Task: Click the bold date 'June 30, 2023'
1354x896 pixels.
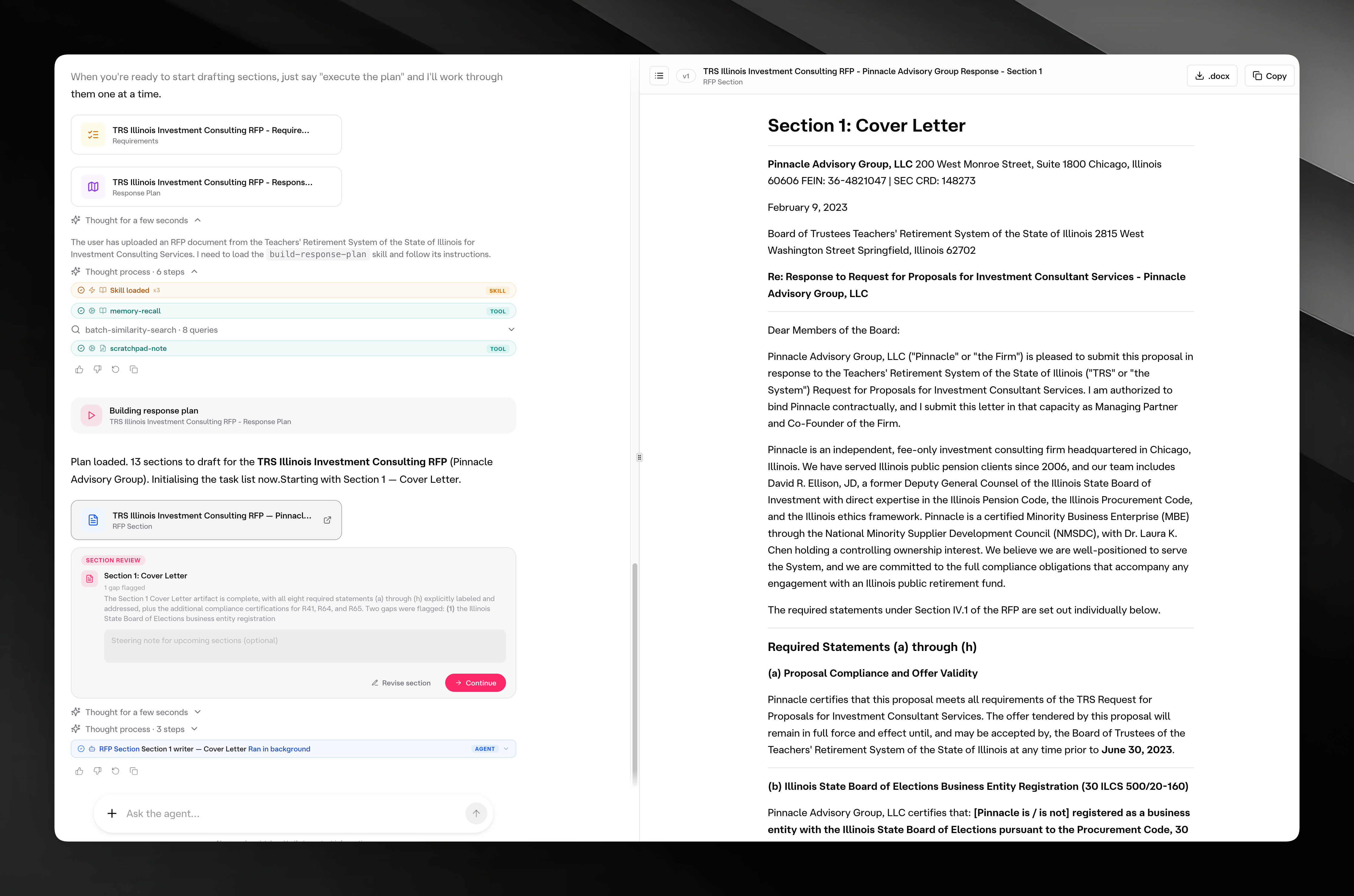Action: 1136,750
